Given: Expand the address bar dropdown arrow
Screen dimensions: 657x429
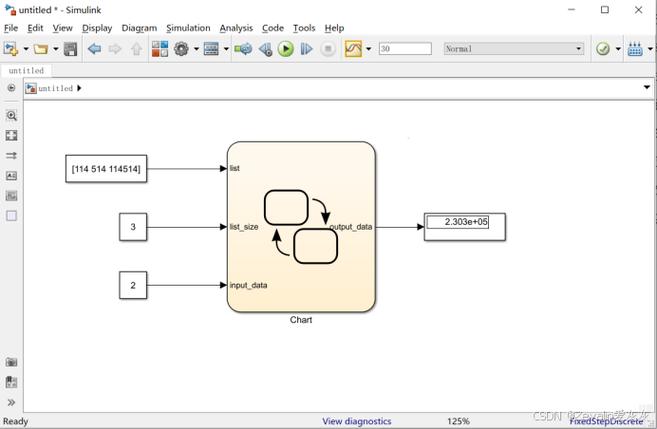Looking at the screenshot, I should tap(646, 88).
